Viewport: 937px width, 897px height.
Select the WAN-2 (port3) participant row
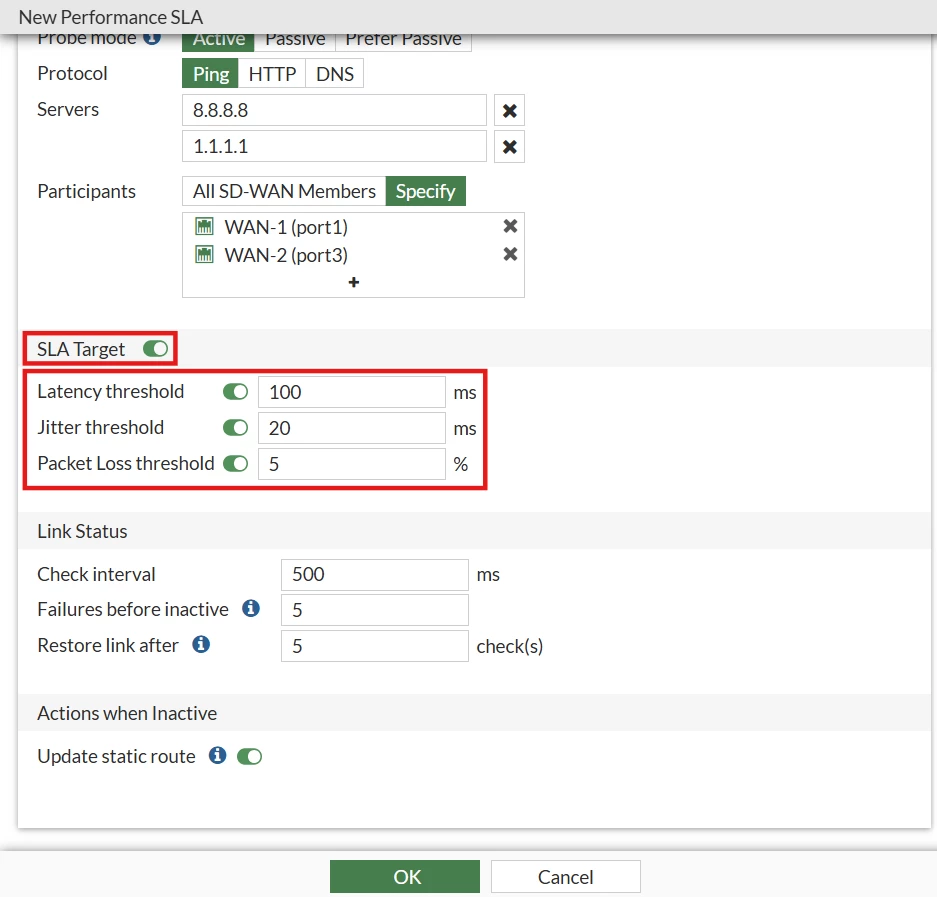pos(353,255)
